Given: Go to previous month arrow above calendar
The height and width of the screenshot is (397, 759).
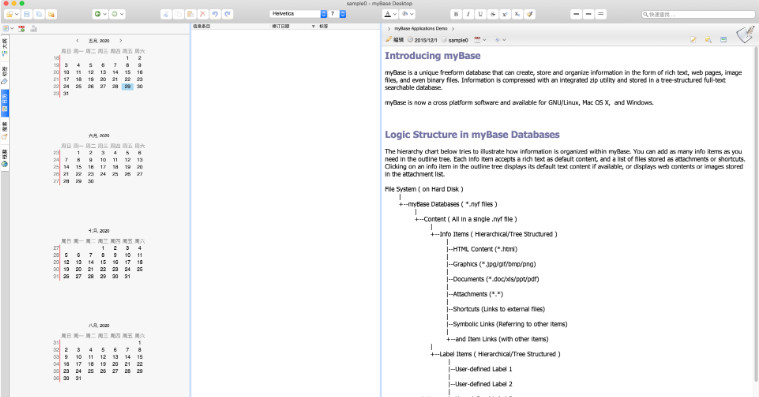Looking at the screenshot, I should 77,41.
